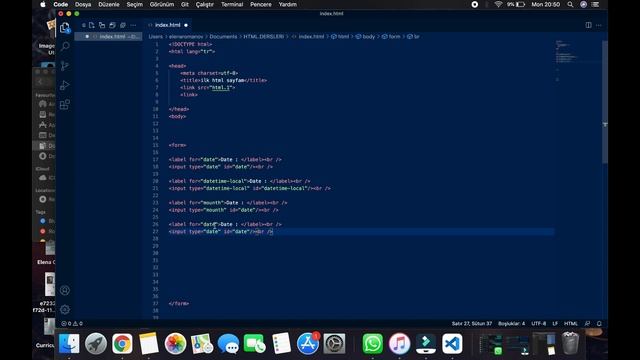Open editor More Actions ellipsis
This screenshot has width=640, height=360.
(x=599, y=25)
